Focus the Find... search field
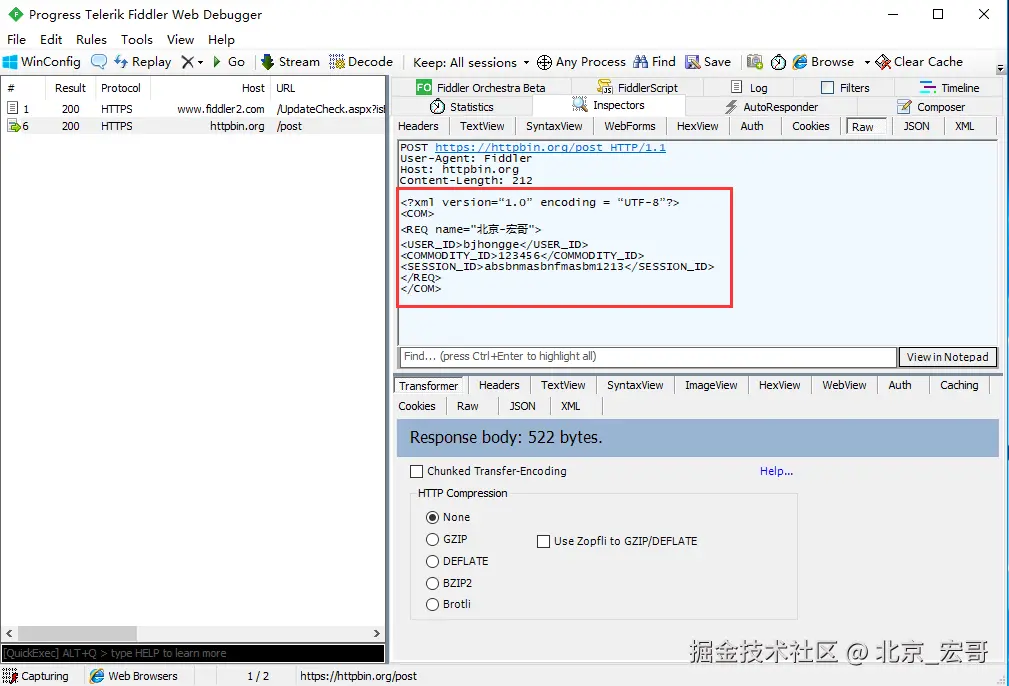Image resolution: width=1009 pixels, height=686 pixels. point(647,357)
